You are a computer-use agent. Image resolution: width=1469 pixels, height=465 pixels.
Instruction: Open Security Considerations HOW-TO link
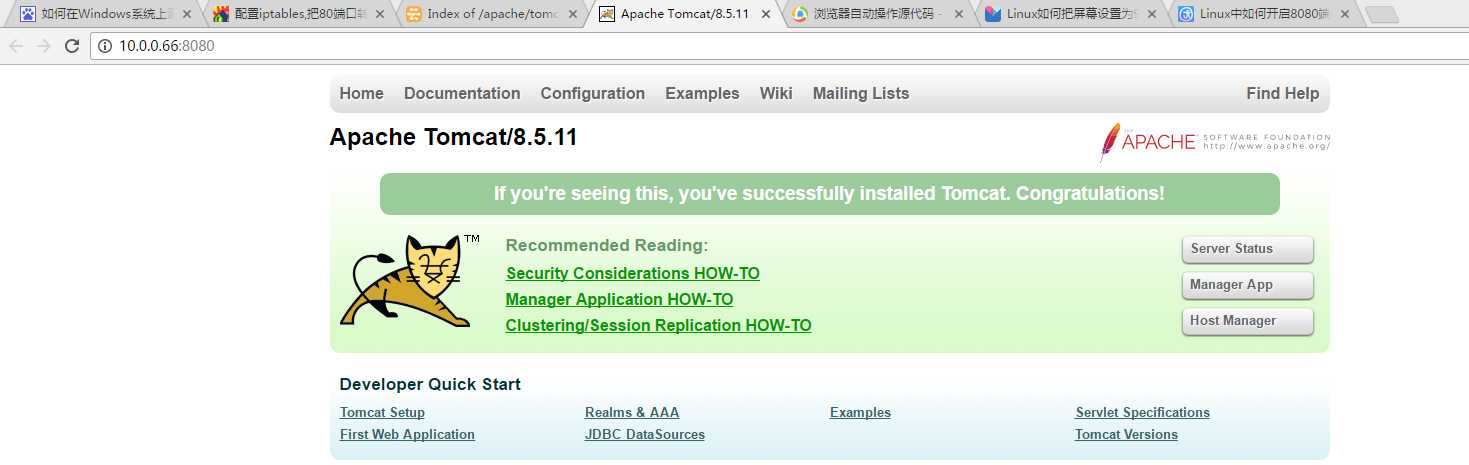tap(633, 273)
